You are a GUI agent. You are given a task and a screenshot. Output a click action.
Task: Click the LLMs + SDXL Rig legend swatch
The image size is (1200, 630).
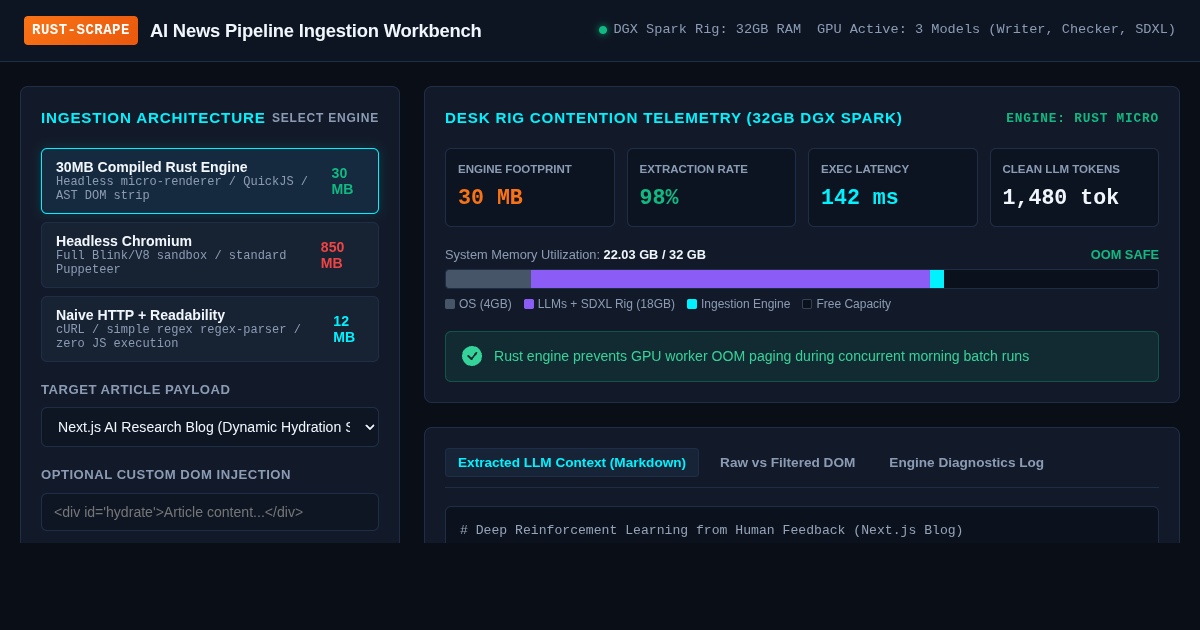pyautogui.click(x=529, y=304)
